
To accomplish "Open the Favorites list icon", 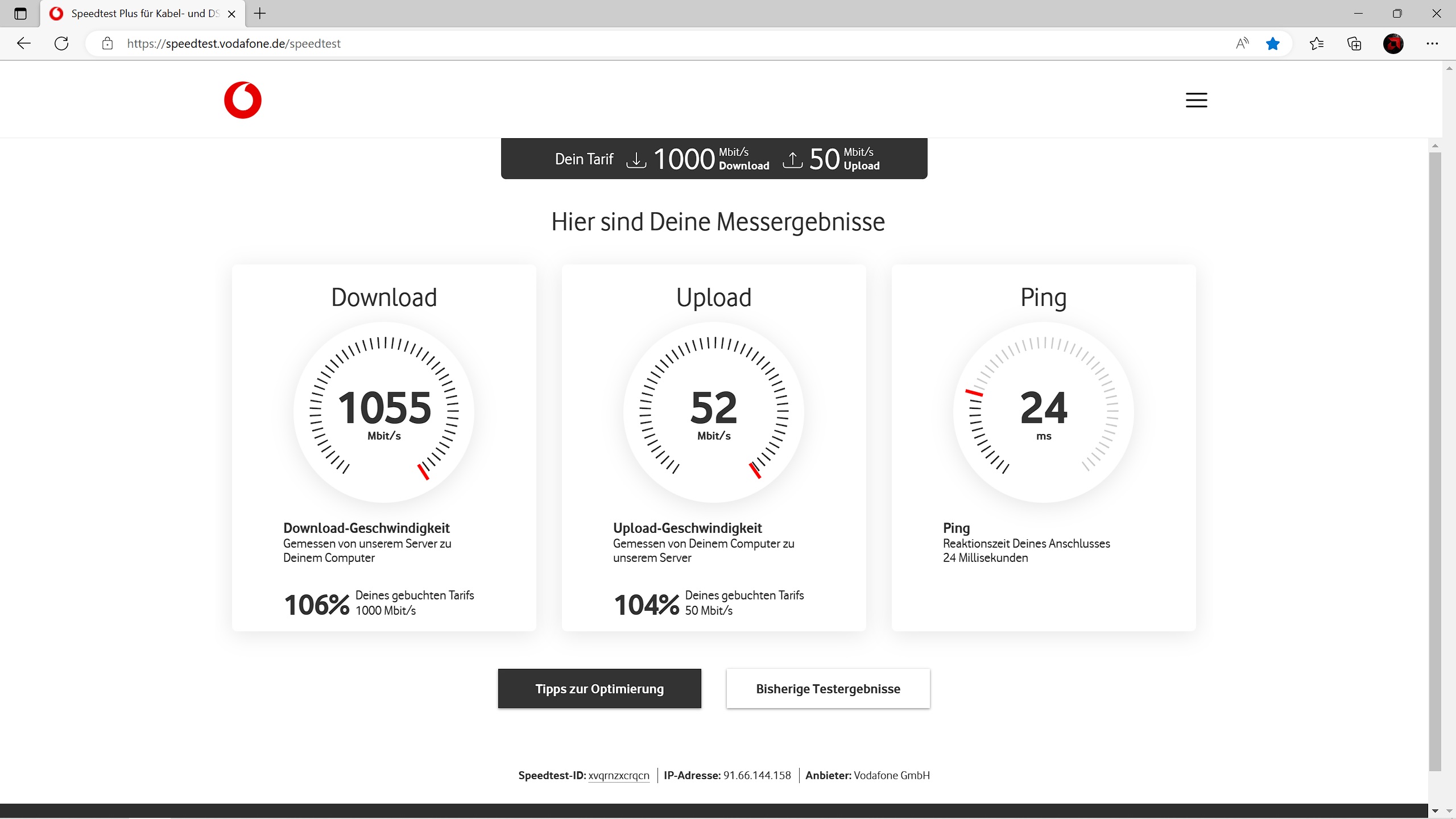I will pyautogui.click(x=1316, y=43).
